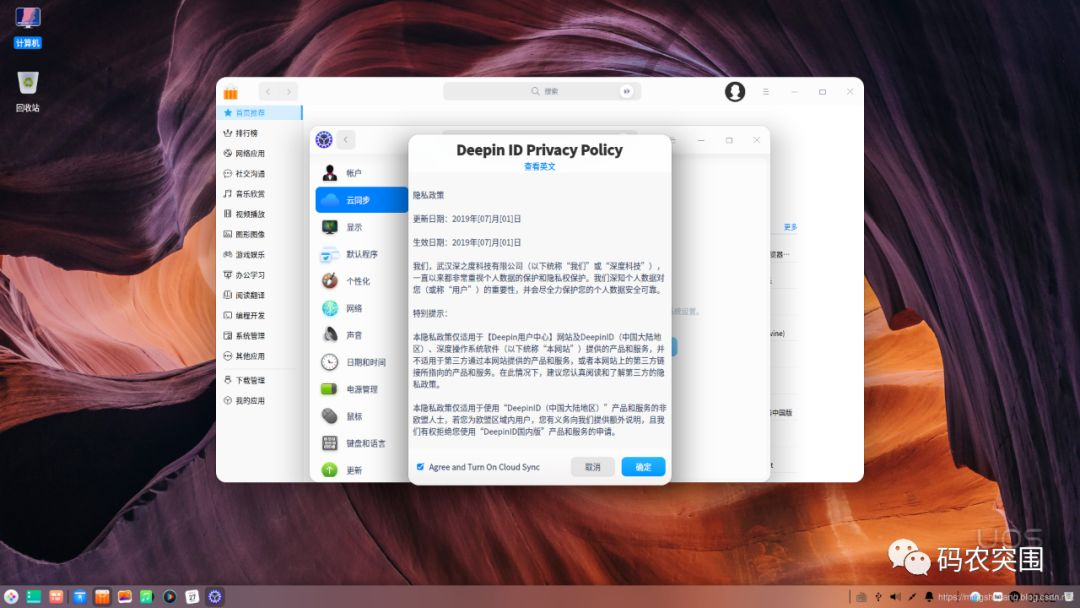Open 更新 settings in the Control Center
Image resolution: width=1080 pixels, height=608 pixels.
[362, 470]
